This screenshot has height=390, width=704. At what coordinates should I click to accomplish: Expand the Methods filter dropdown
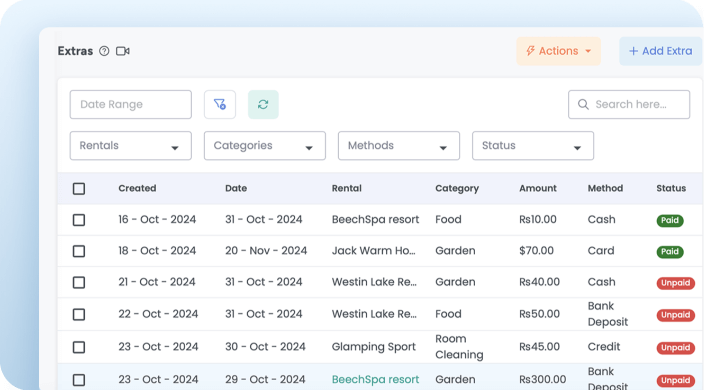point(399,146)
